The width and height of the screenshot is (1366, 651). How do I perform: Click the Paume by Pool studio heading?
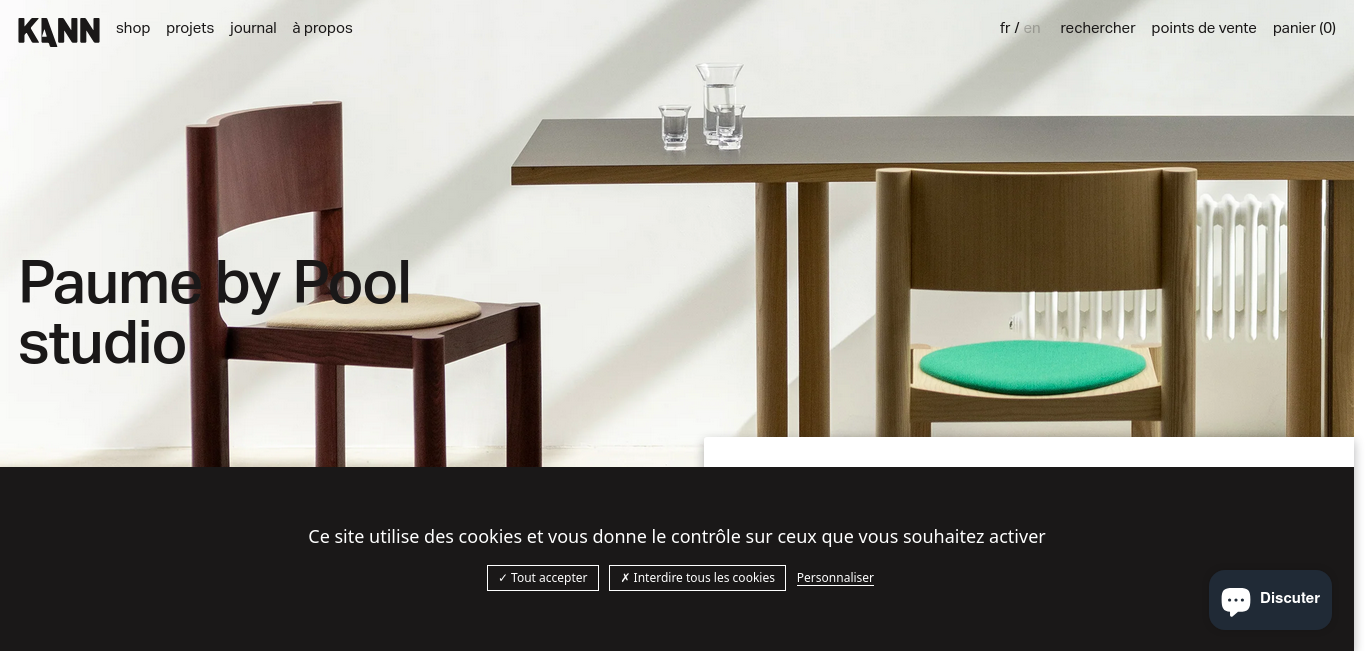tap(215, 313)
